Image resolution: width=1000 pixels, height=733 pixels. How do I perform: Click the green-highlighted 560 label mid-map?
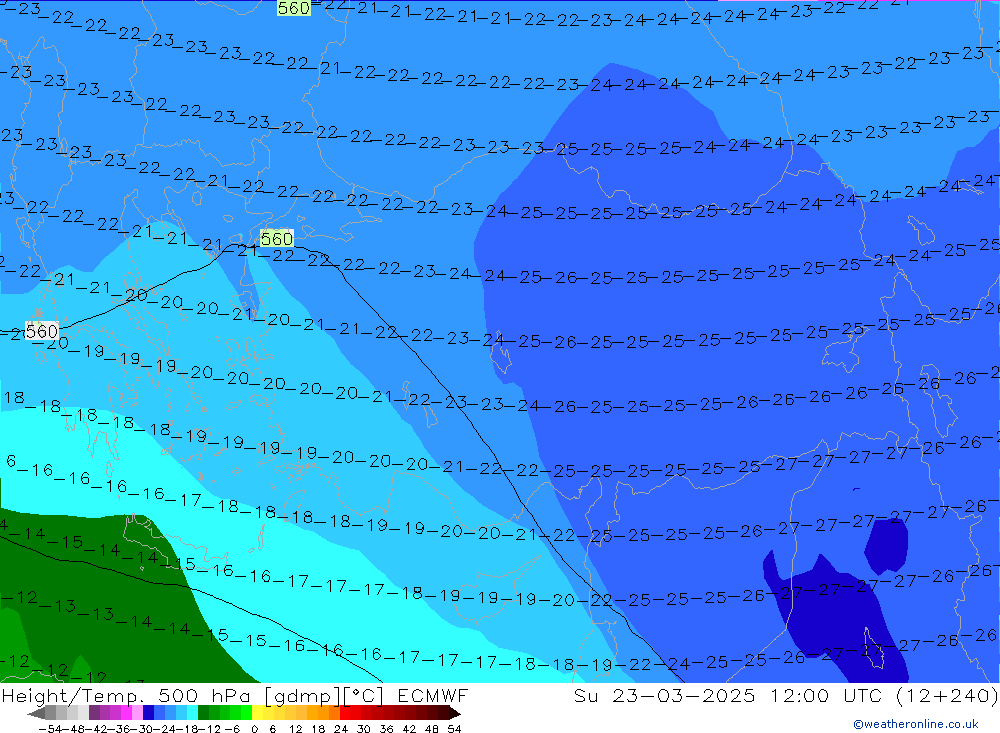277,239
